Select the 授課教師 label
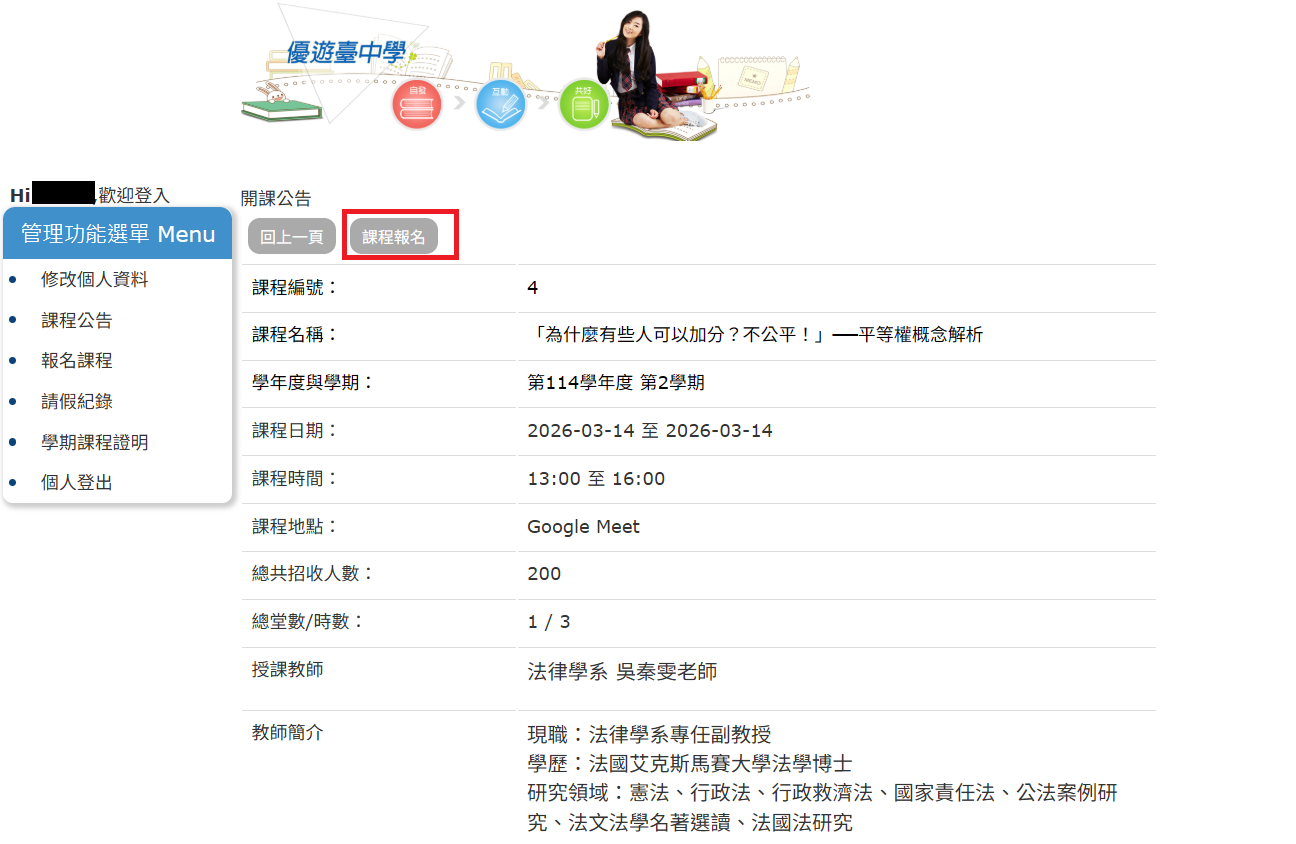1296x844 pixels. (288, 670)
